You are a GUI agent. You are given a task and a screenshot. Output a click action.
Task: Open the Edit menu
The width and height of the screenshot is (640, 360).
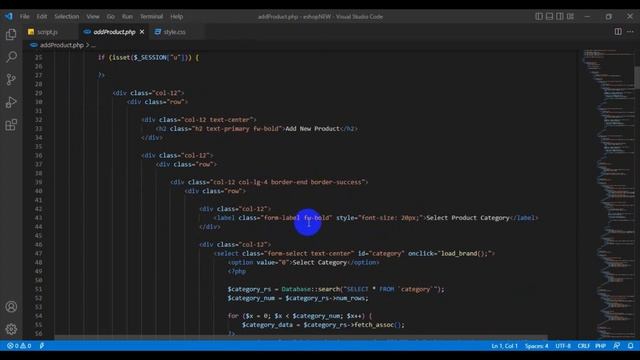tap(42, 16)
